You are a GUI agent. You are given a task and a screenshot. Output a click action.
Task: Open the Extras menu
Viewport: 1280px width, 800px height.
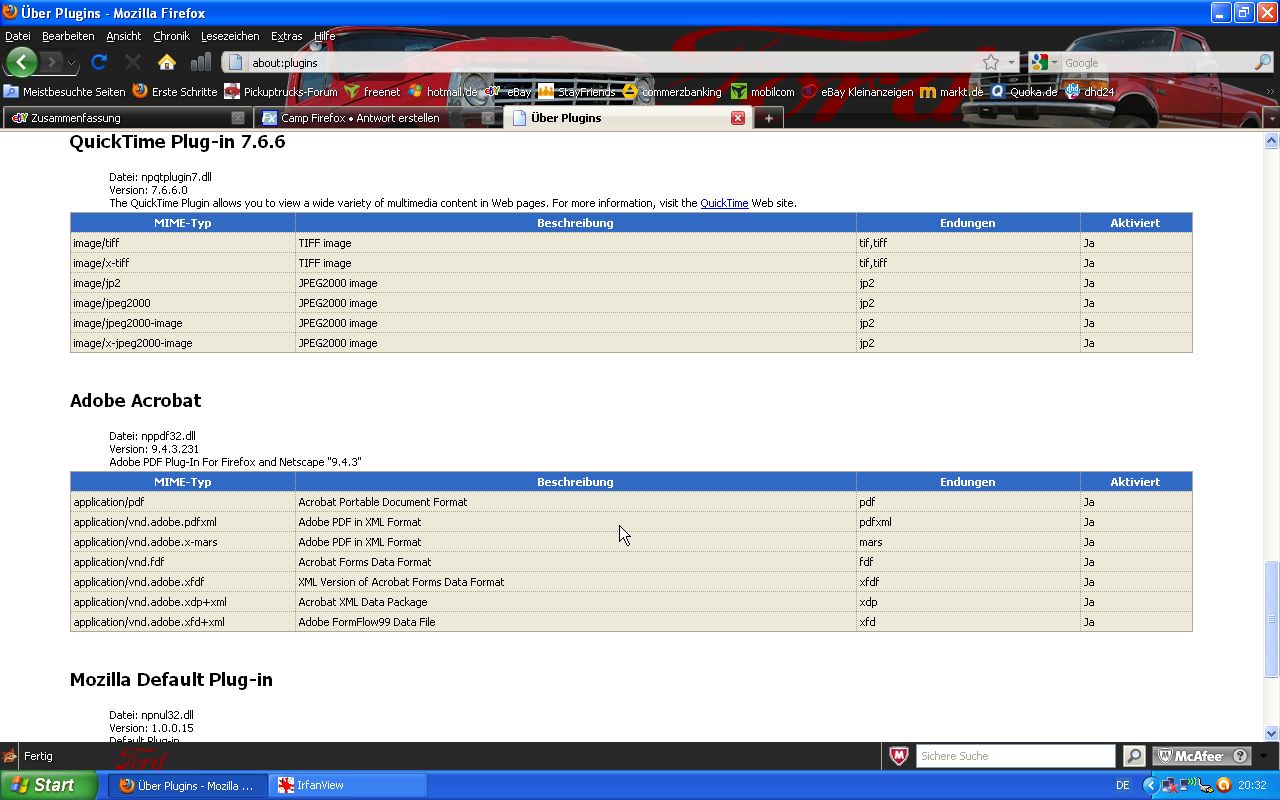click(x=286, y=36)
